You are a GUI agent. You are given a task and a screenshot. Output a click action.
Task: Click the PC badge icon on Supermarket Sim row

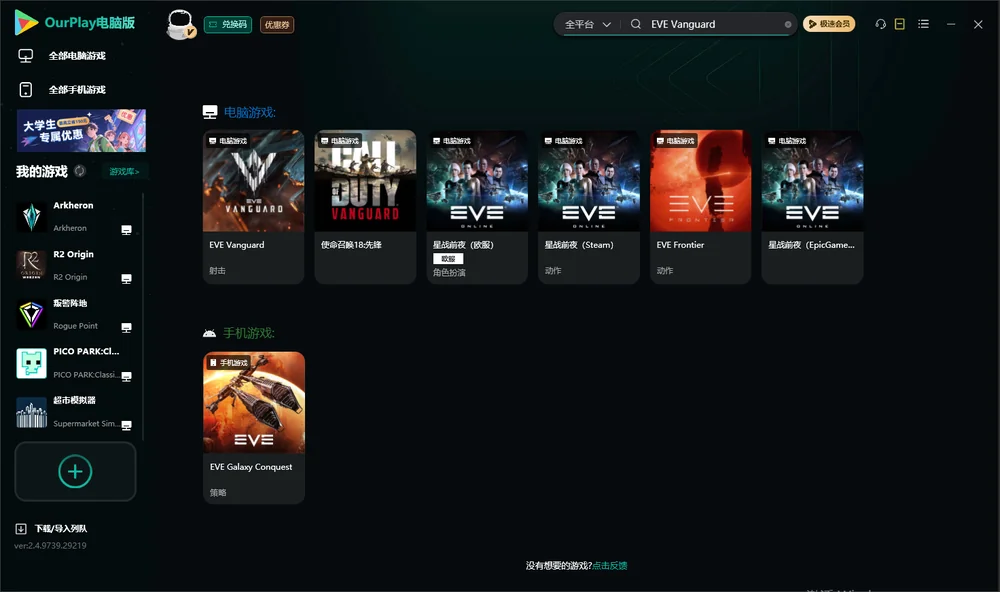click(x=126, y=426)
